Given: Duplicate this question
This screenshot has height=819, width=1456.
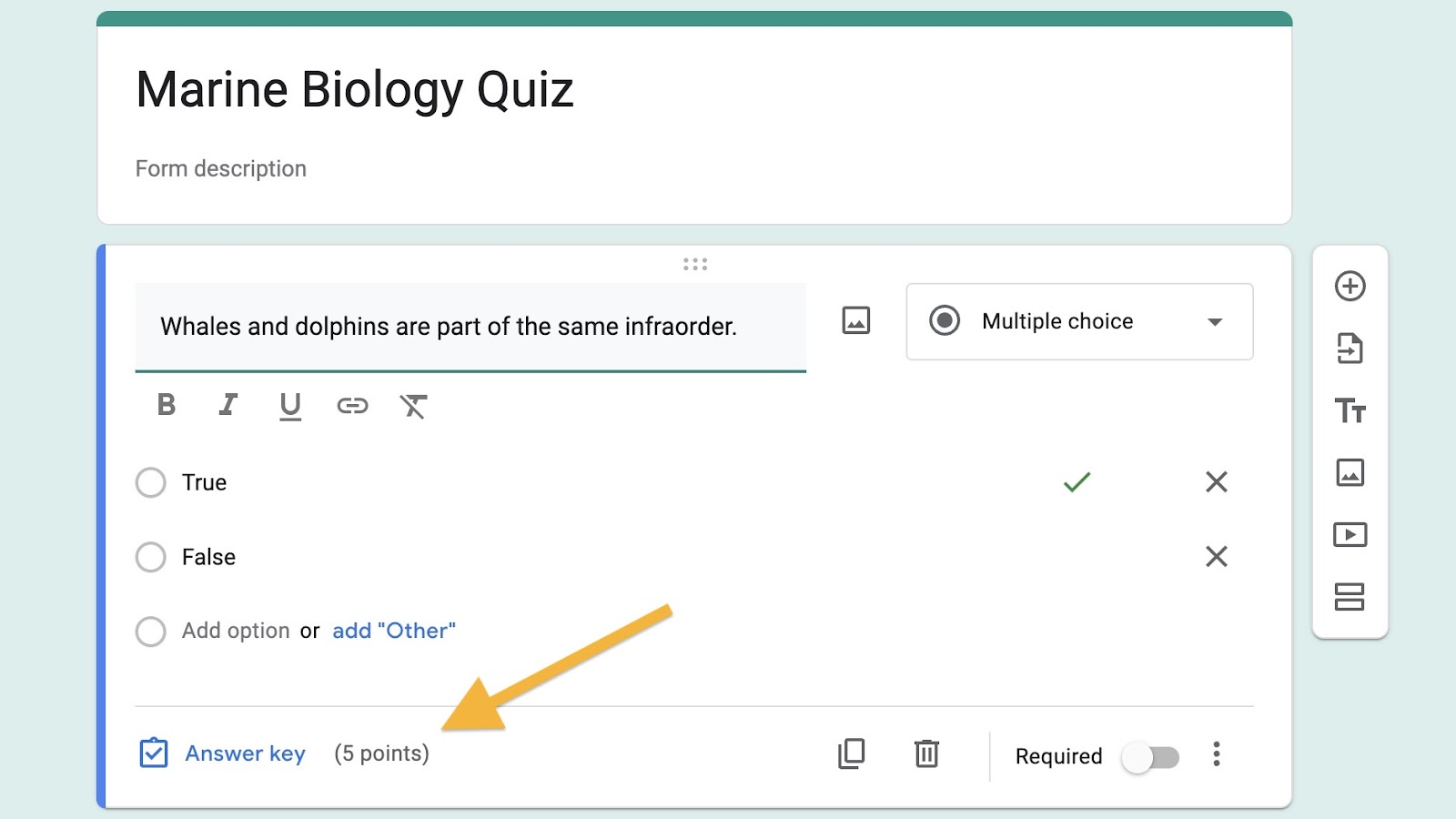Looking at the screenshot, I should pos(851,754).
